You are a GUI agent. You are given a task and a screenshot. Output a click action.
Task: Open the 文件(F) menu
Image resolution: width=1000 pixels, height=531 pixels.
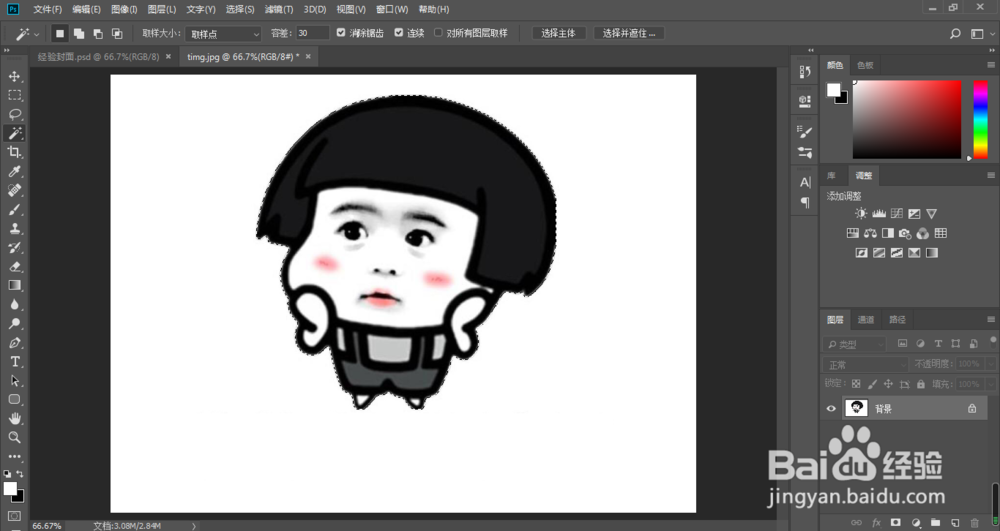point(48,10)
